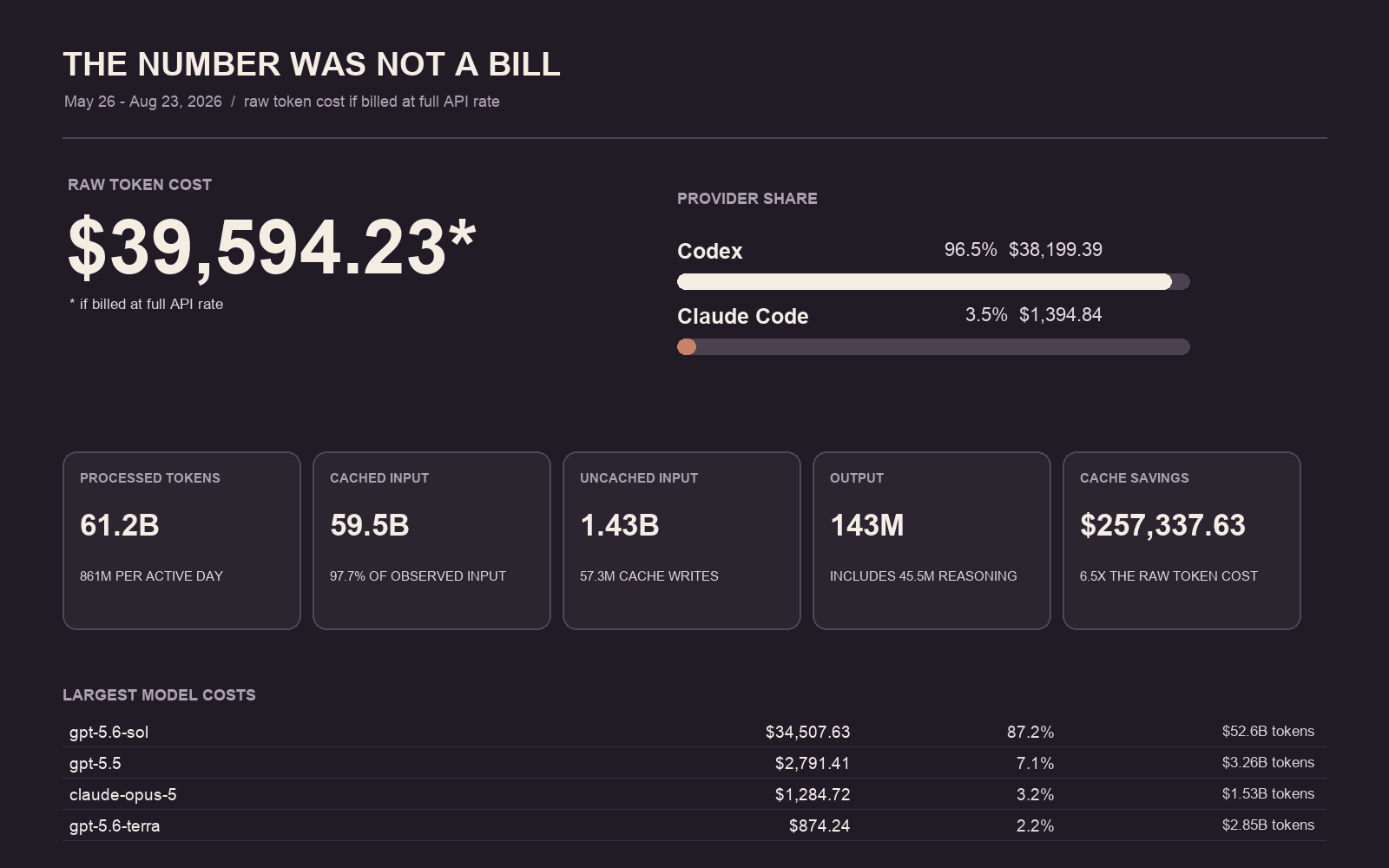This screenshot has width=1389, height=868.
Task: Open the Uncached Input card
Action: [x=681, y=541]
